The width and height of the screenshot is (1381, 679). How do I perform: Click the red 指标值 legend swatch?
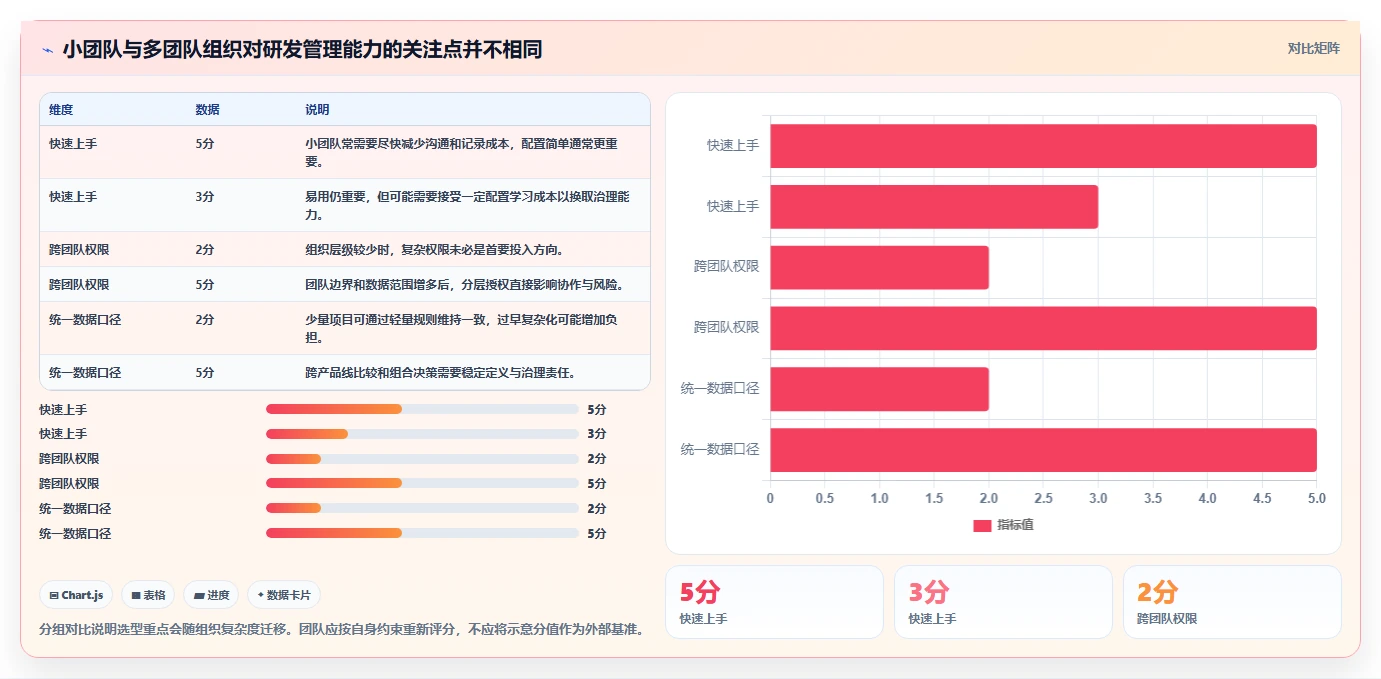(x=982, y=525)
